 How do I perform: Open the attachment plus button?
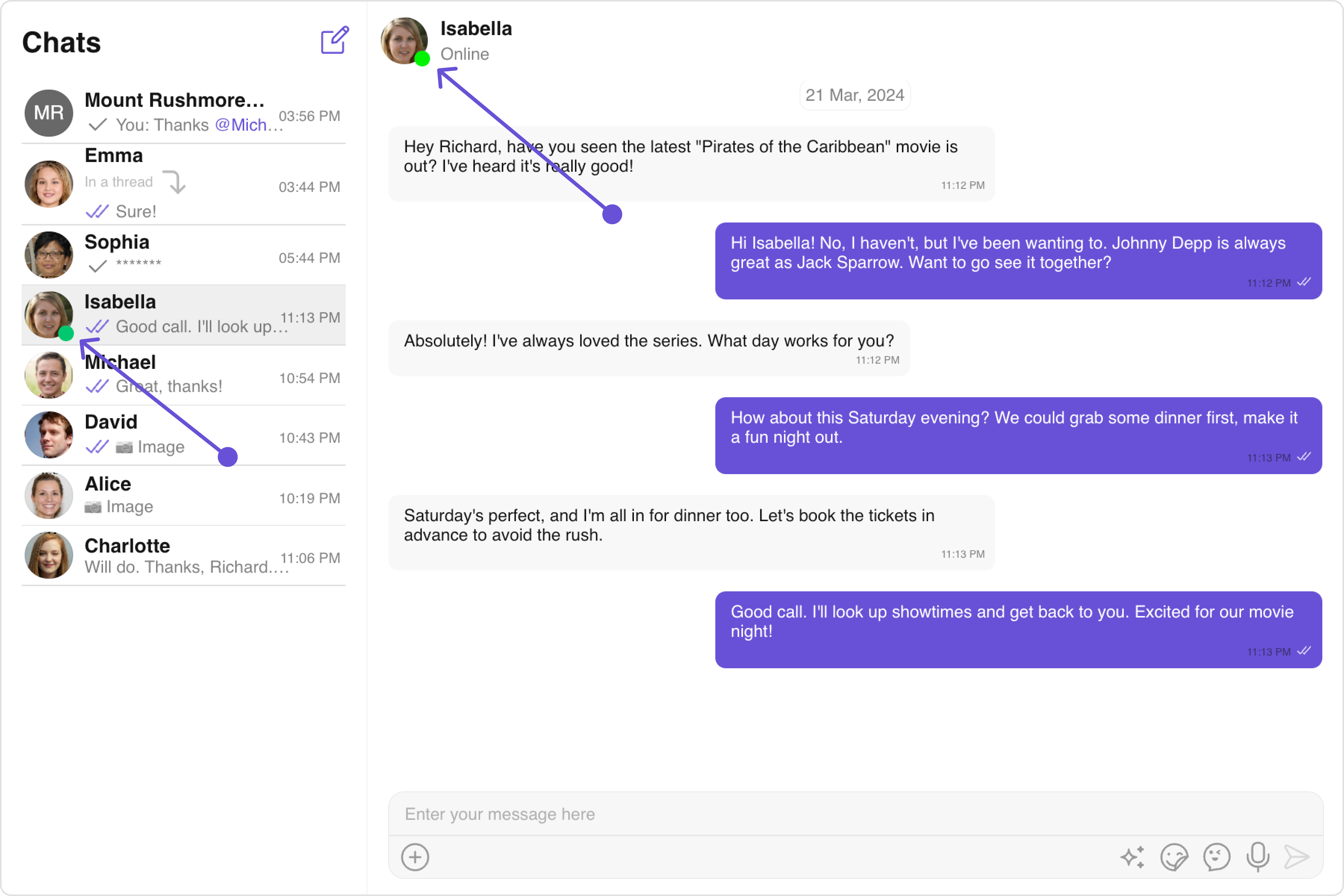tap(415, 857)
